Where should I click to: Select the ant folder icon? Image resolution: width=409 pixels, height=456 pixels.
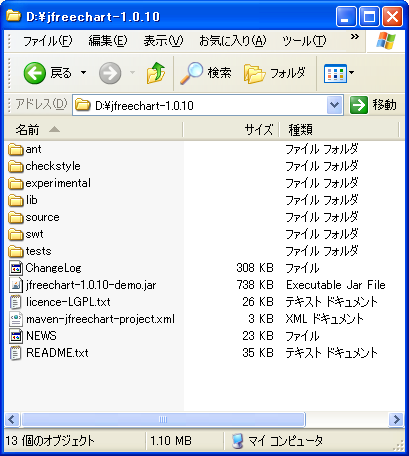click(x=15, y=149)
